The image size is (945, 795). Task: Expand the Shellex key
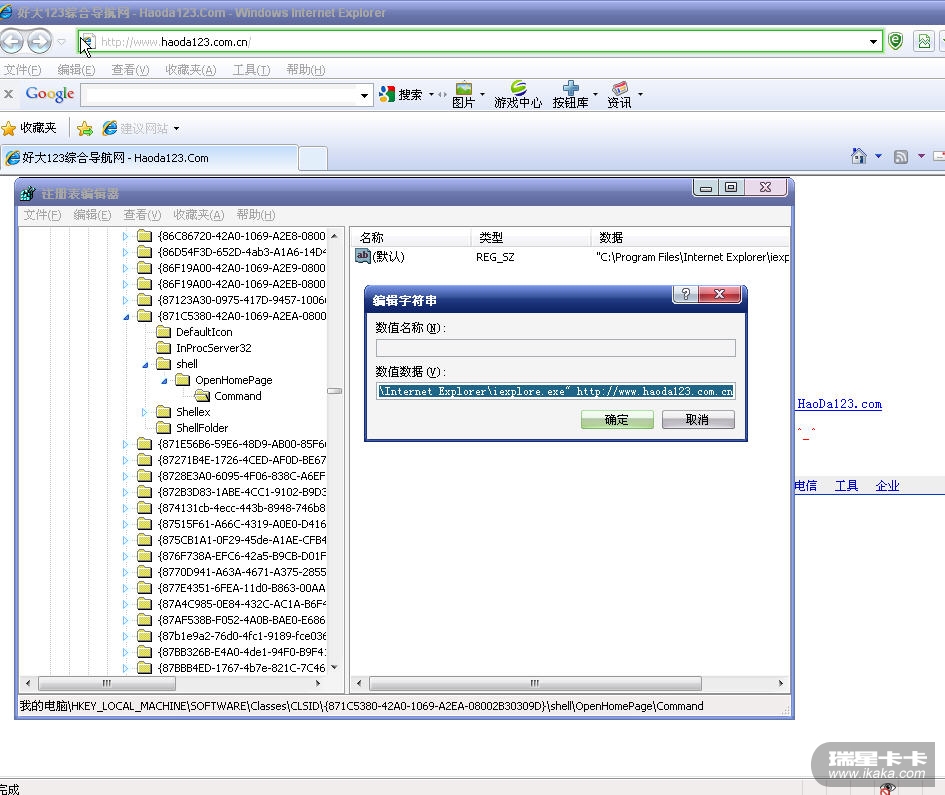144,412
